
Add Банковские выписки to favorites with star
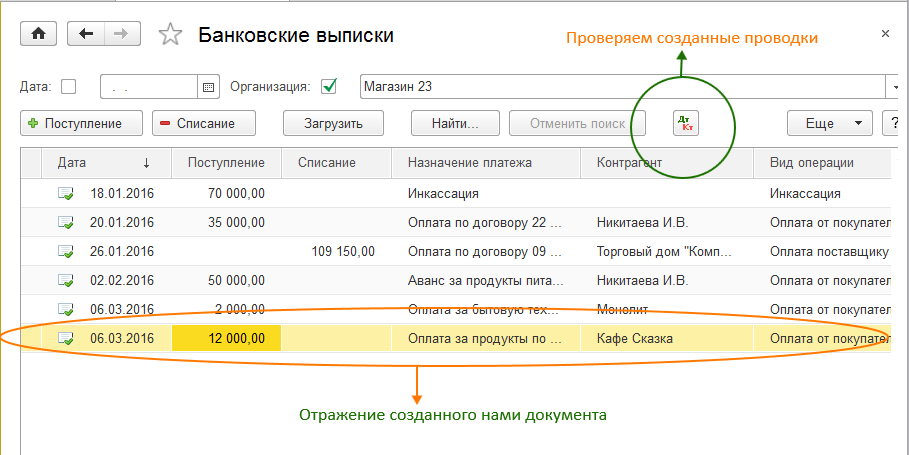171,35
